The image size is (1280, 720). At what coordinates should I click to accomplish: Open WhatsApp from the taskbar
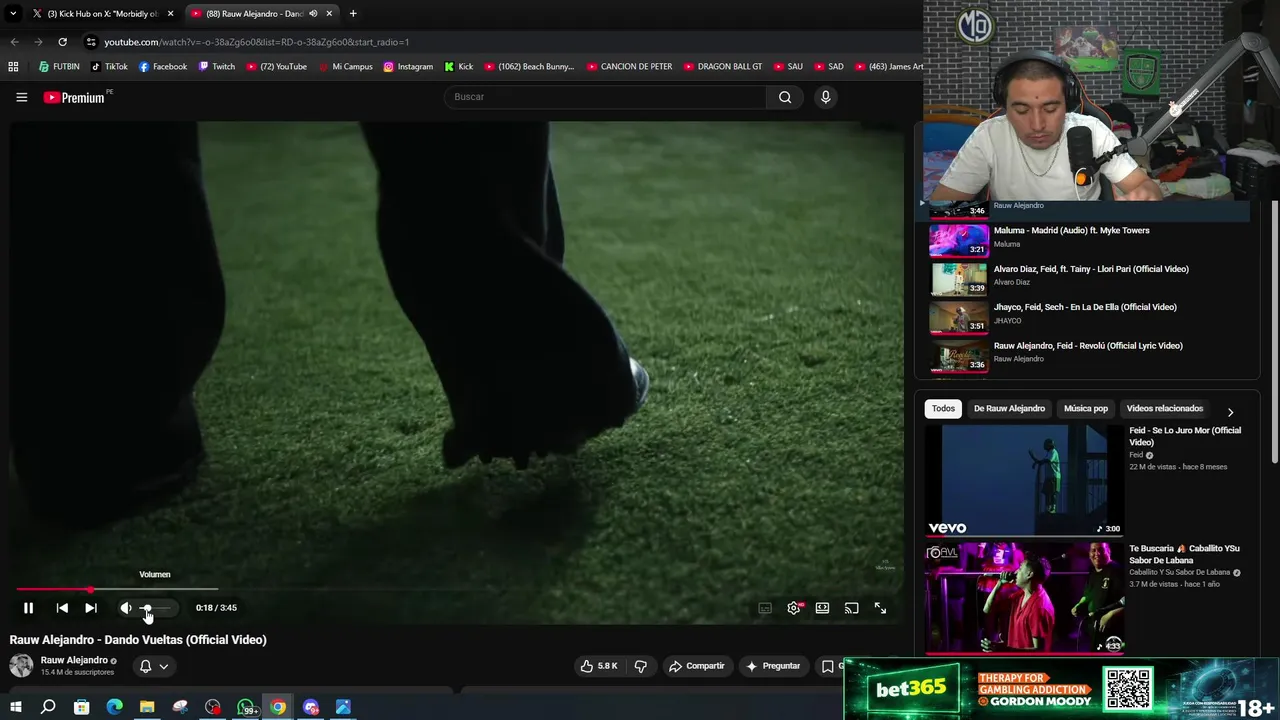246,707
